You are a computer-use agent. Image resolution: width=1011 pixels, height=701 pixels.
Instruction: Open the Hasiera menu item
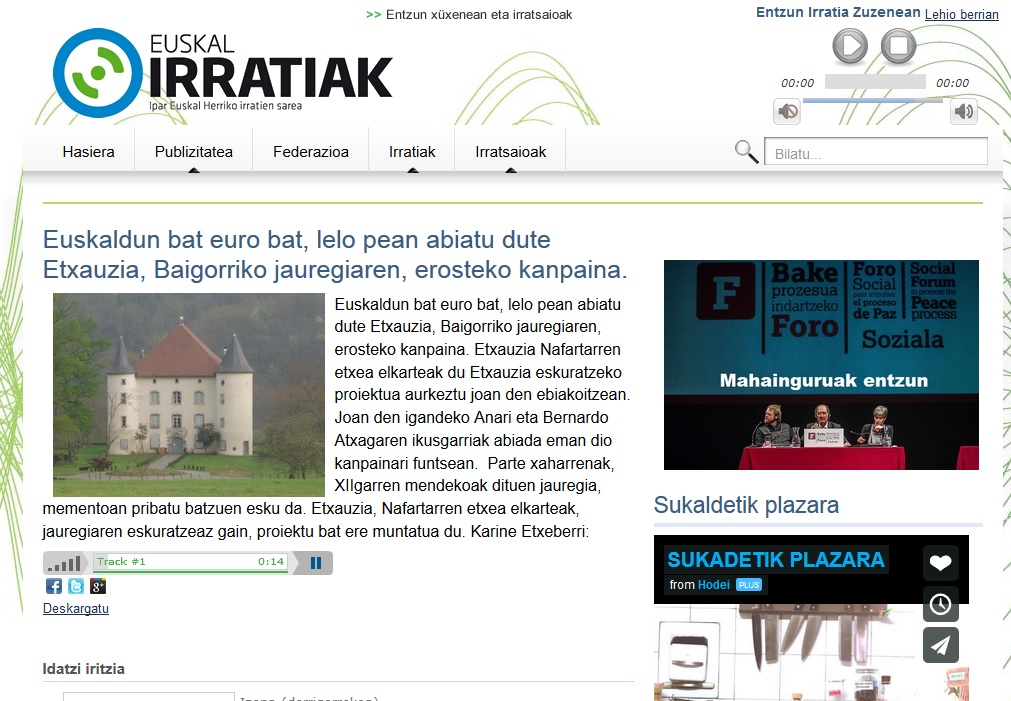[x=88, y=152]
